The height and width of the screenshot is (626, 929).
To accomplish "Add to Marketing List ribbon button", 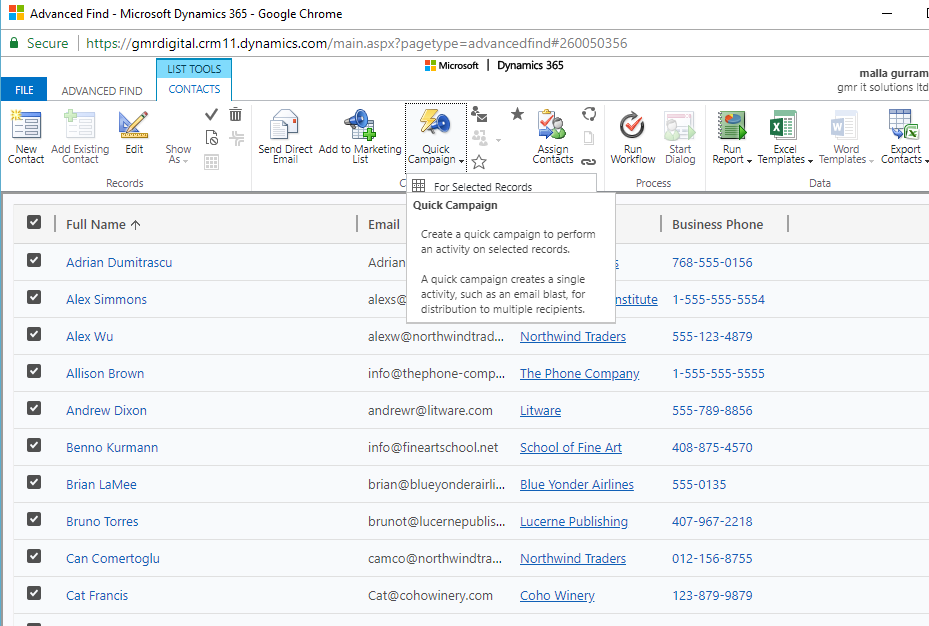I will click(360, 137).
